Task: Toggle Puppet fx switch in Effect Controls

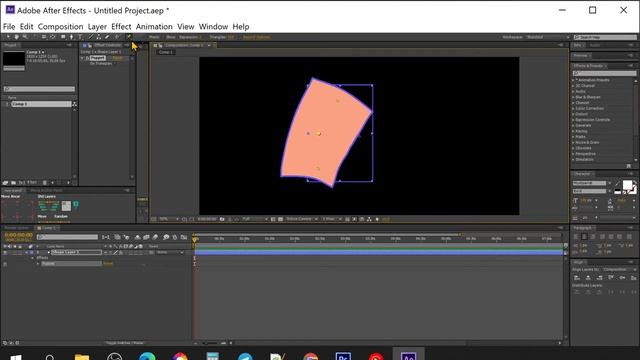Action: click(87, 58)
